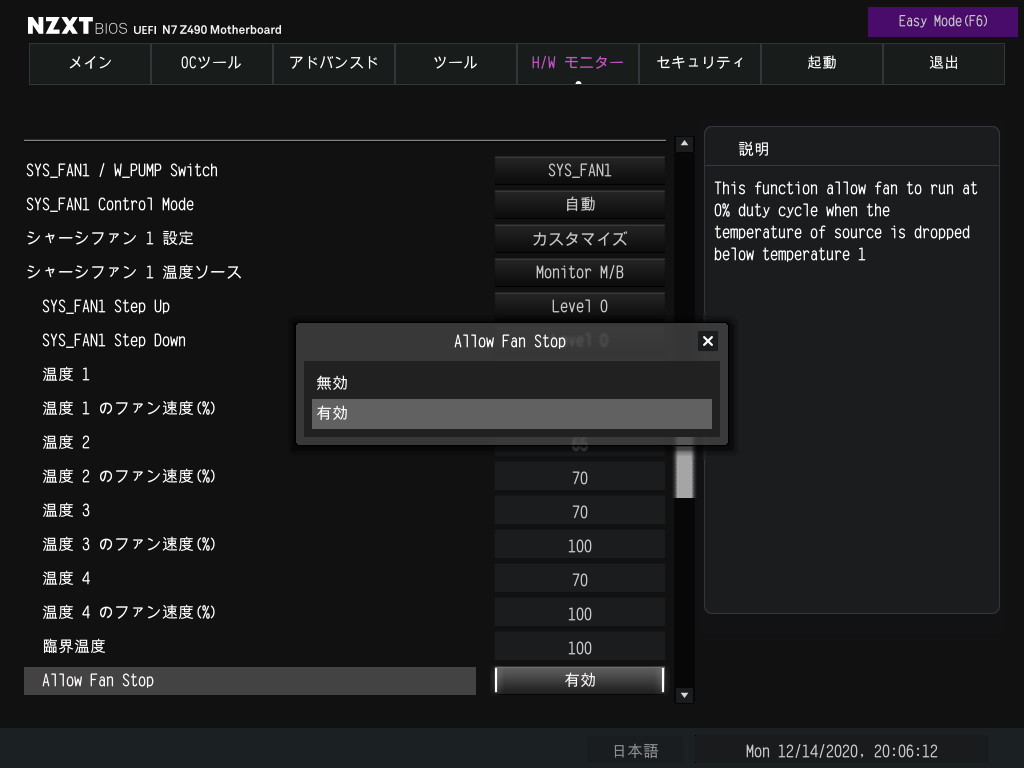Edit the 温度 4 value 70
The height and width of the screenshot is (768, 1024).
(x=580, y=579)
